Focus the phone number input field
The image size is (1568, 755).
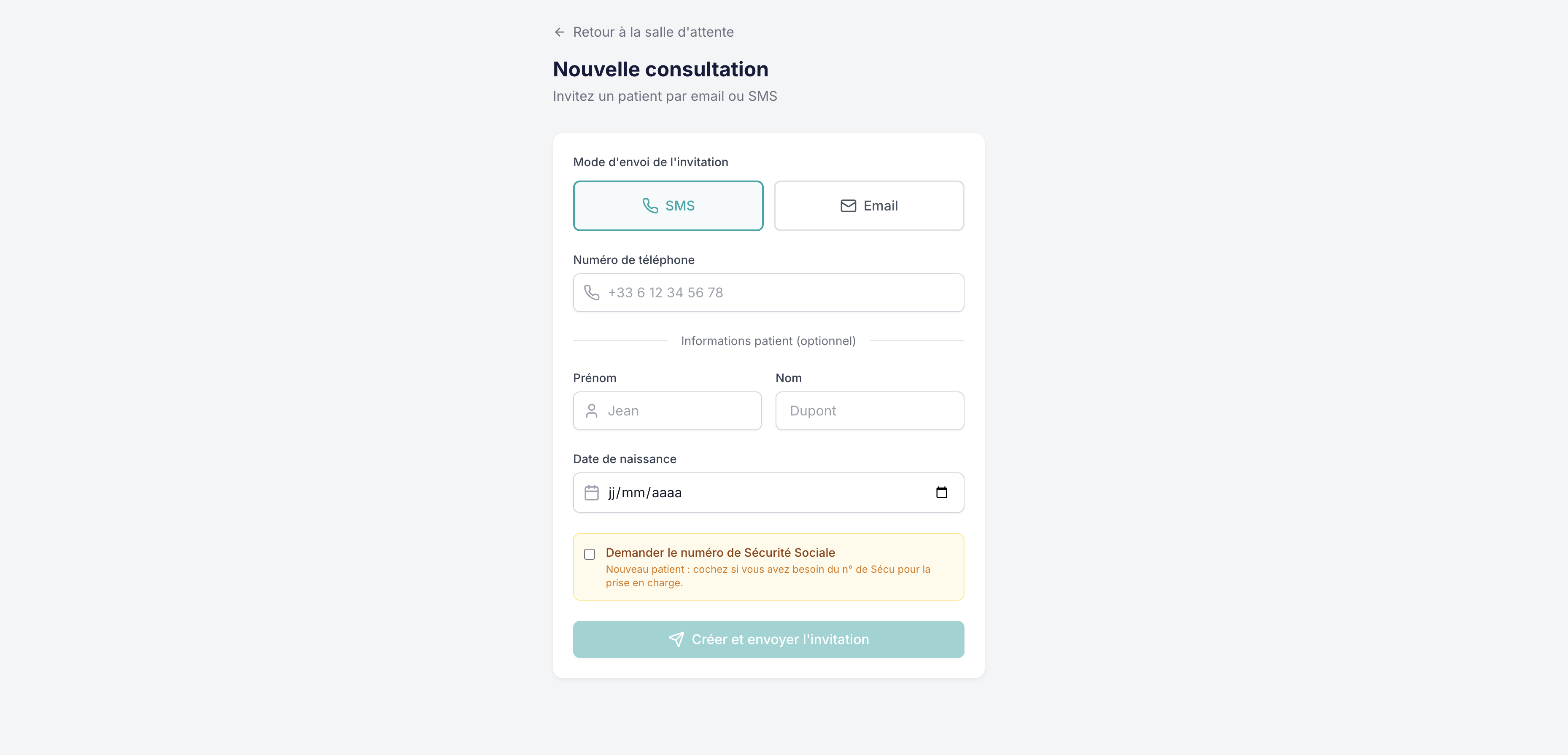768,293
